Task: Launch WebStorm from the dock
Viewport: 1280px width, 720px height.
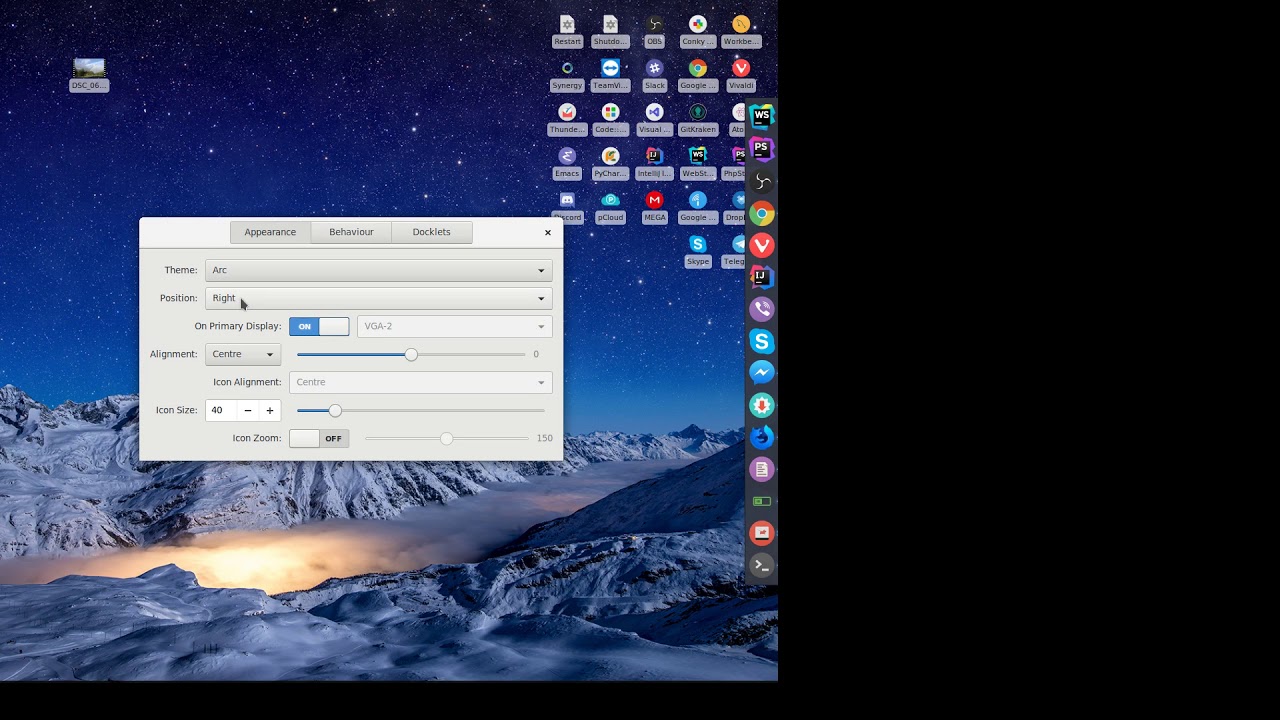Action: (x=762, y=117)
